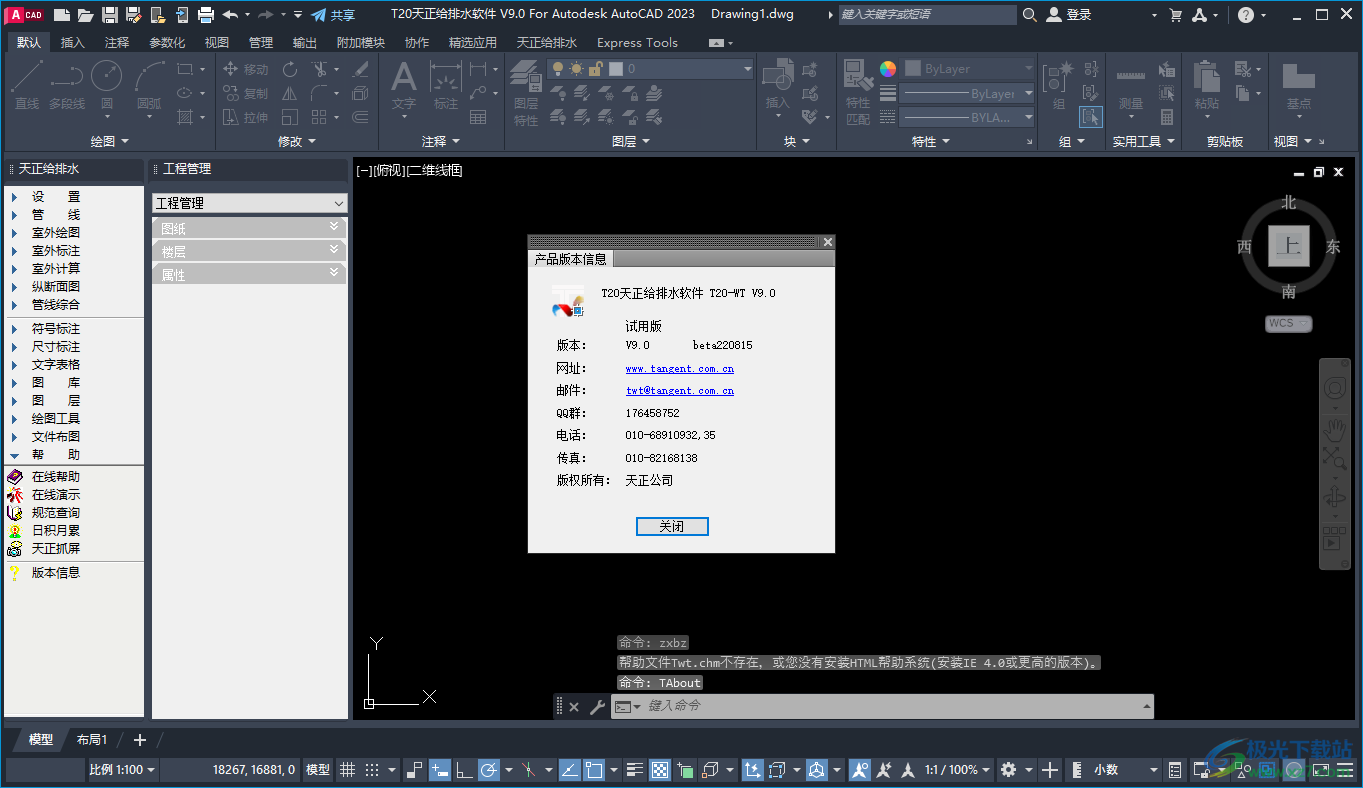Screen dimensions: 1363x788
Task: Click the Move (移动) tool
Action: 245,69
